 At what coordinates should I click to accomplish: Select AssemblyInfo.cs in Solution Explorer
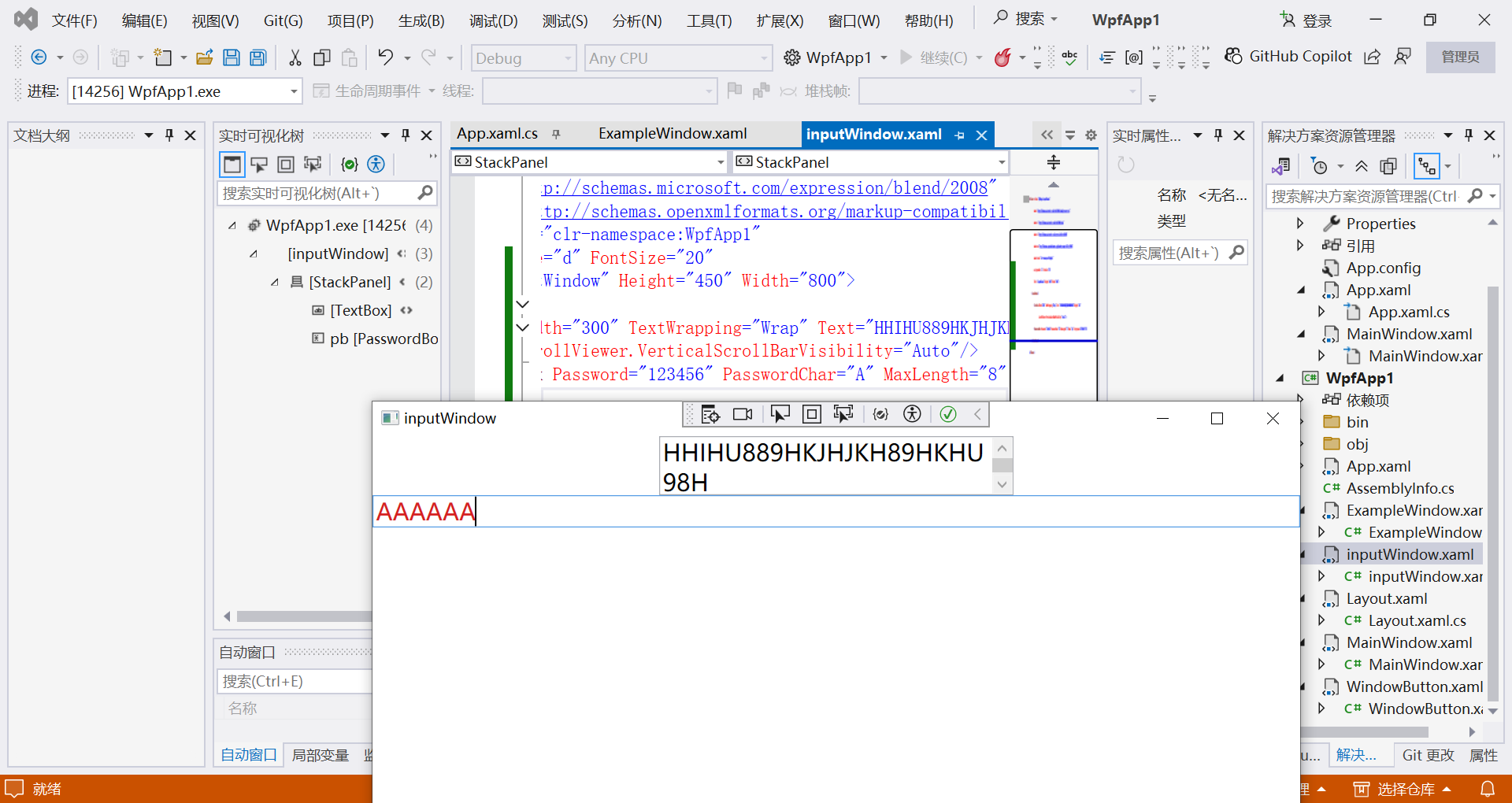(x=1399, y=488)
